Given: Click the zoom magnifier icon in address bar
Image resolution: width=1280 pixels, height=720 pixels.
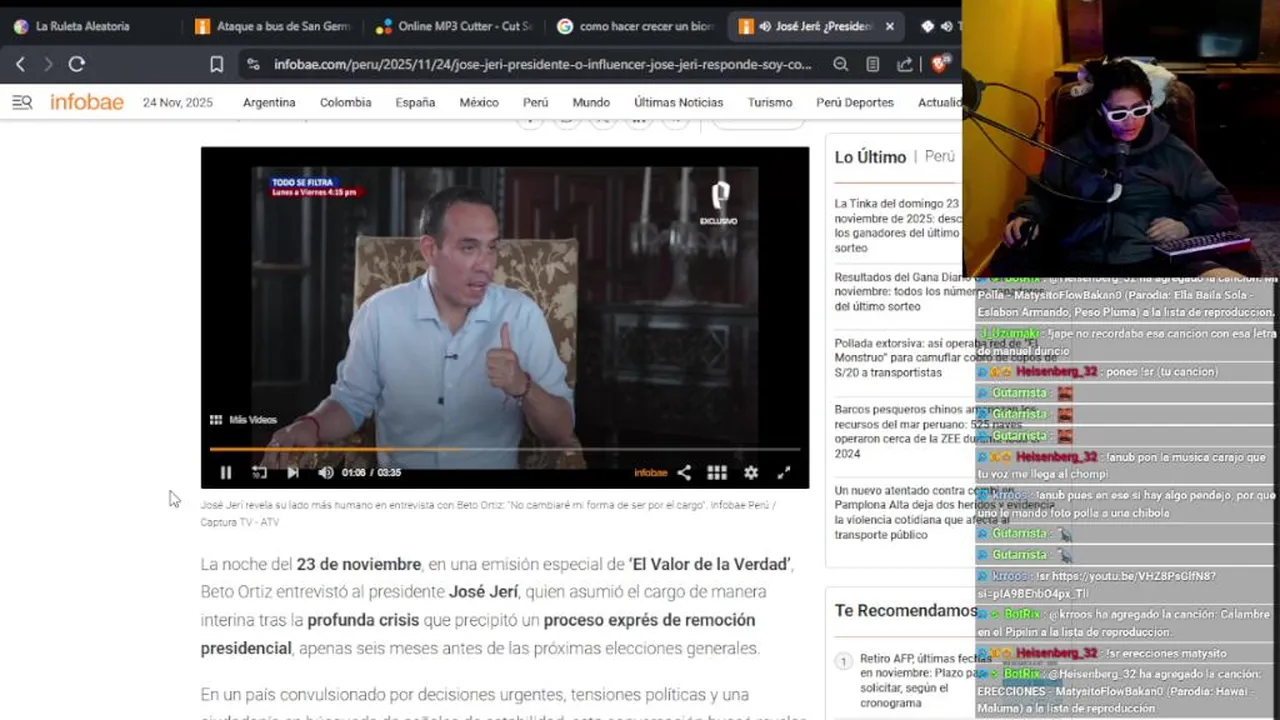Looking at the screenshot, I should tap(841, 64).
